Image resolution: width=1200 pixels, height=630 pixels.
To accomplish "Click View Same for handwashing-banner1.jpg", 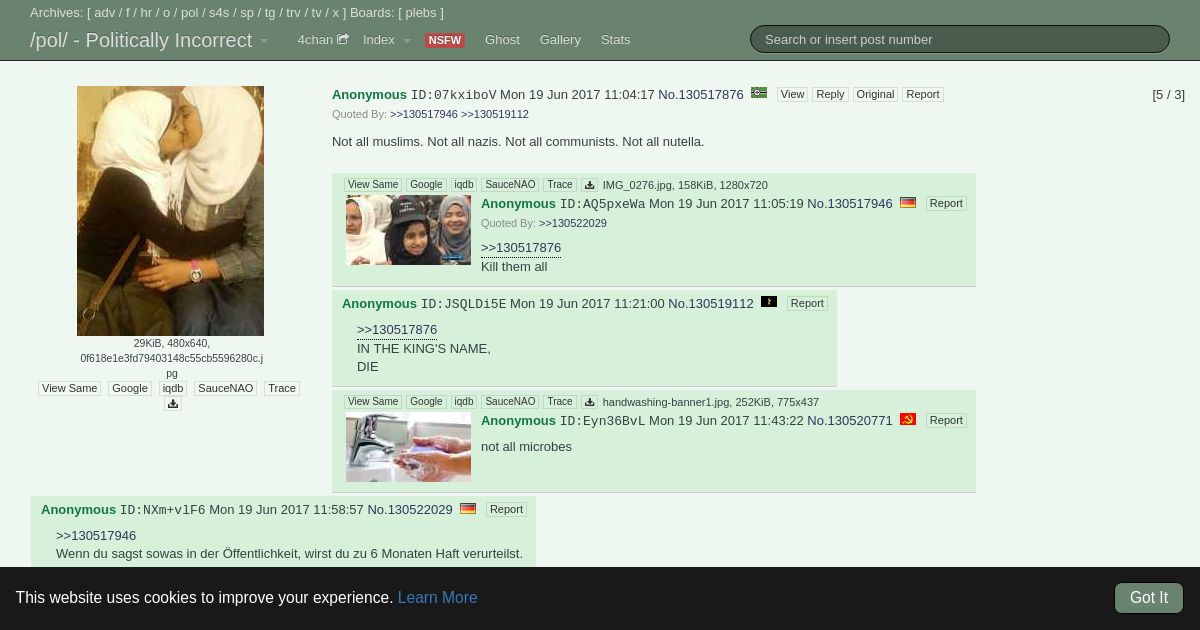I will [373, 402].
